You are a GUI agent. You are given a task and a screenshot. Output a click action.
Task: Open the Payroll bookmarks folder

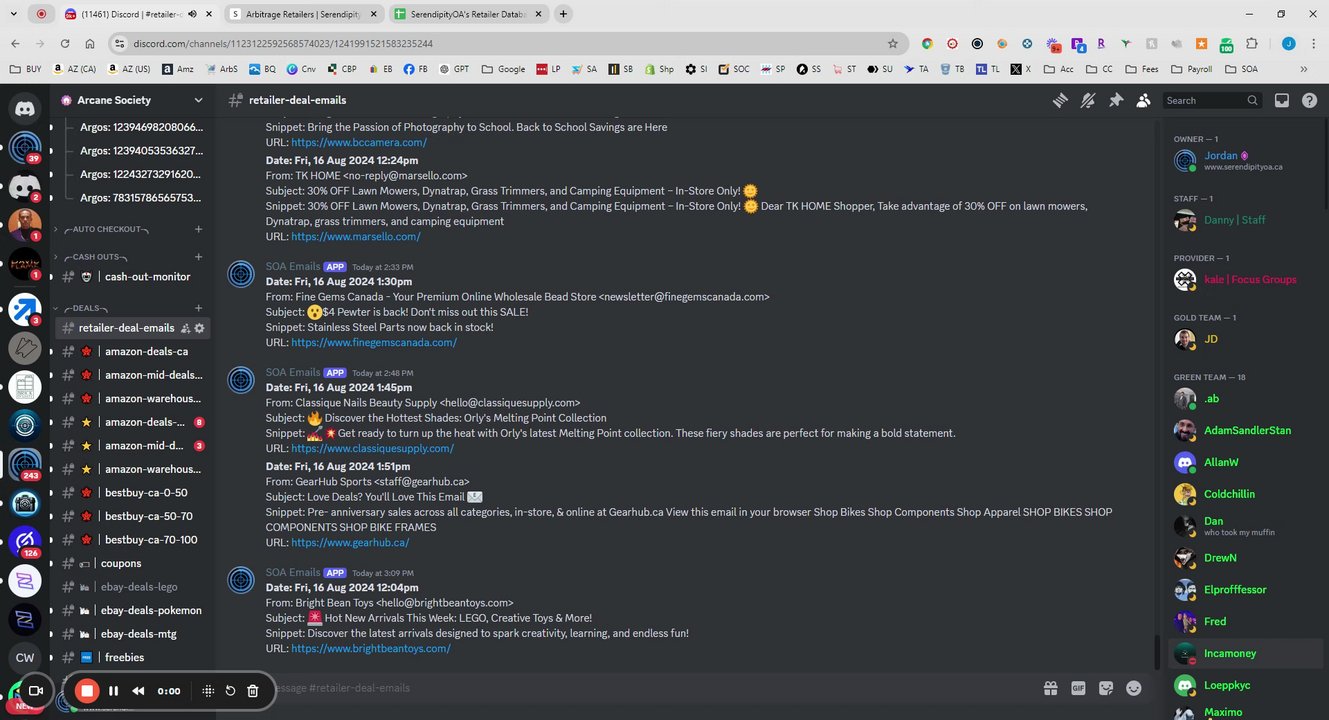1193,69
